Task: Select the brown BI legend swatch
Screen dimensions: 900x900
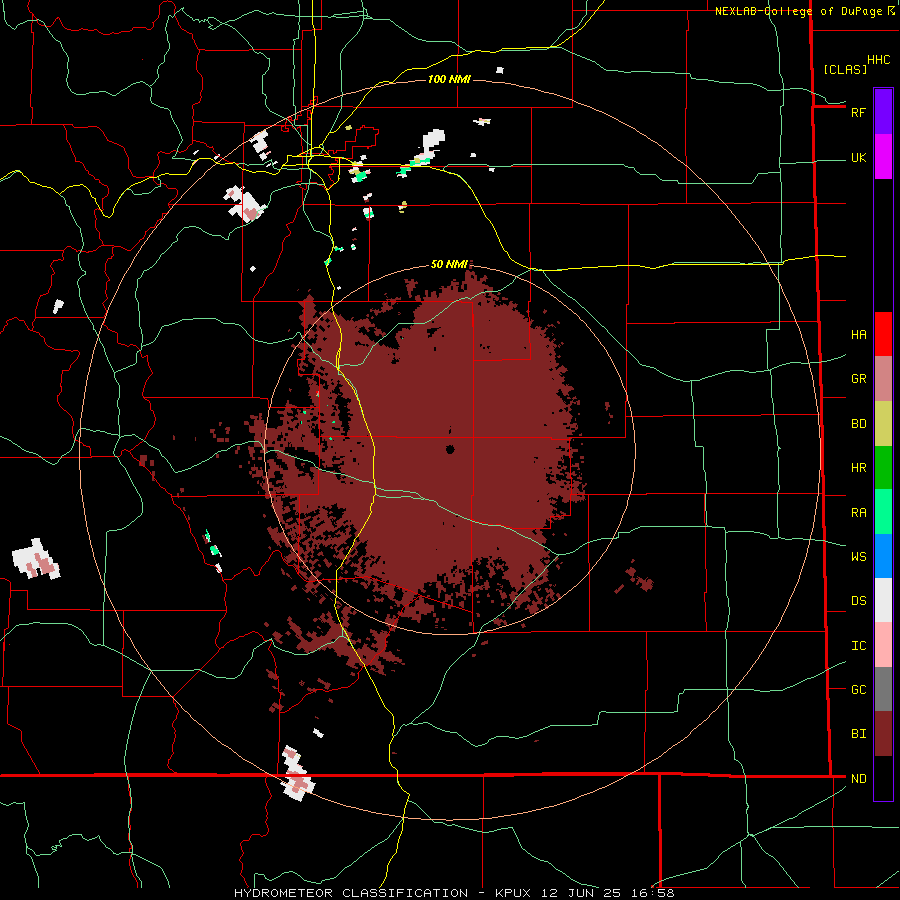Action: point(883,734)
